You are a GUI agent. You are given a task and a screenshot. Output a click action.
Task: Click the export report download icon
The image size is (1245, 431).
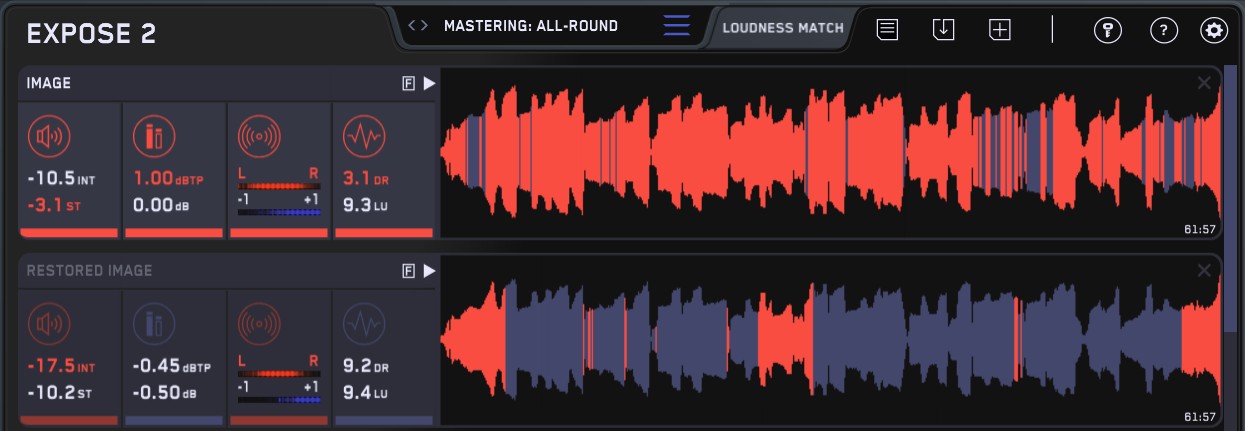(x=943, y=30)
